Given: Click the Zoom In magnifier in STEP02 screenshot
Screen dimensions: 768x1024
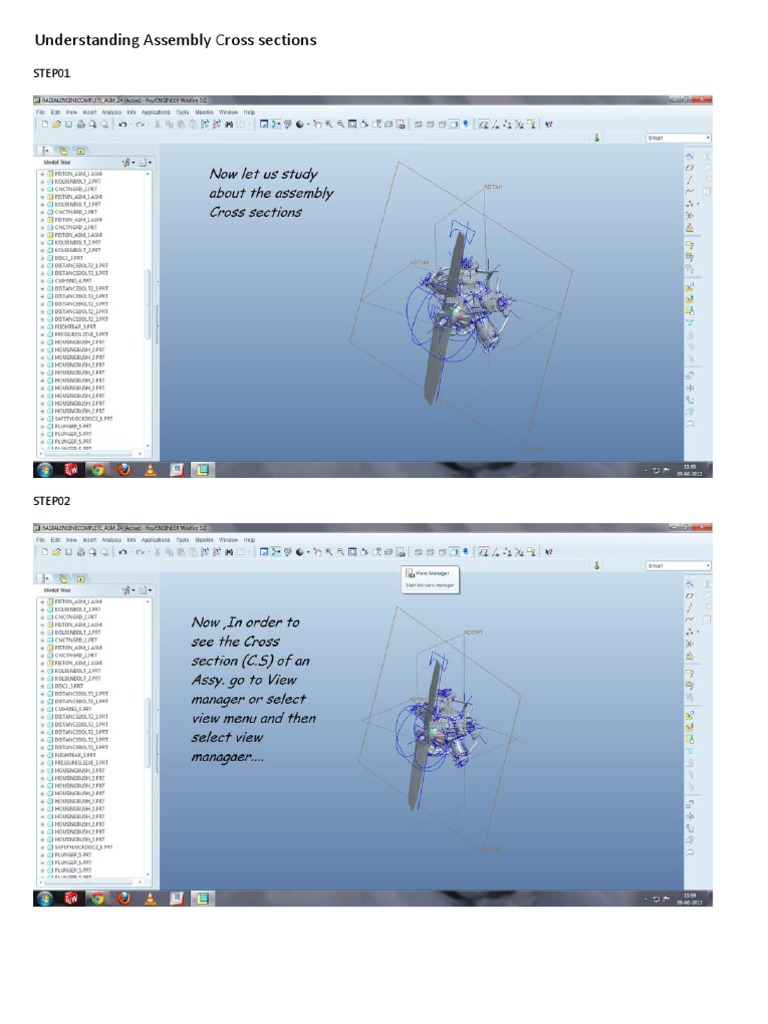Looking at the screenshot, I should 329,552.
